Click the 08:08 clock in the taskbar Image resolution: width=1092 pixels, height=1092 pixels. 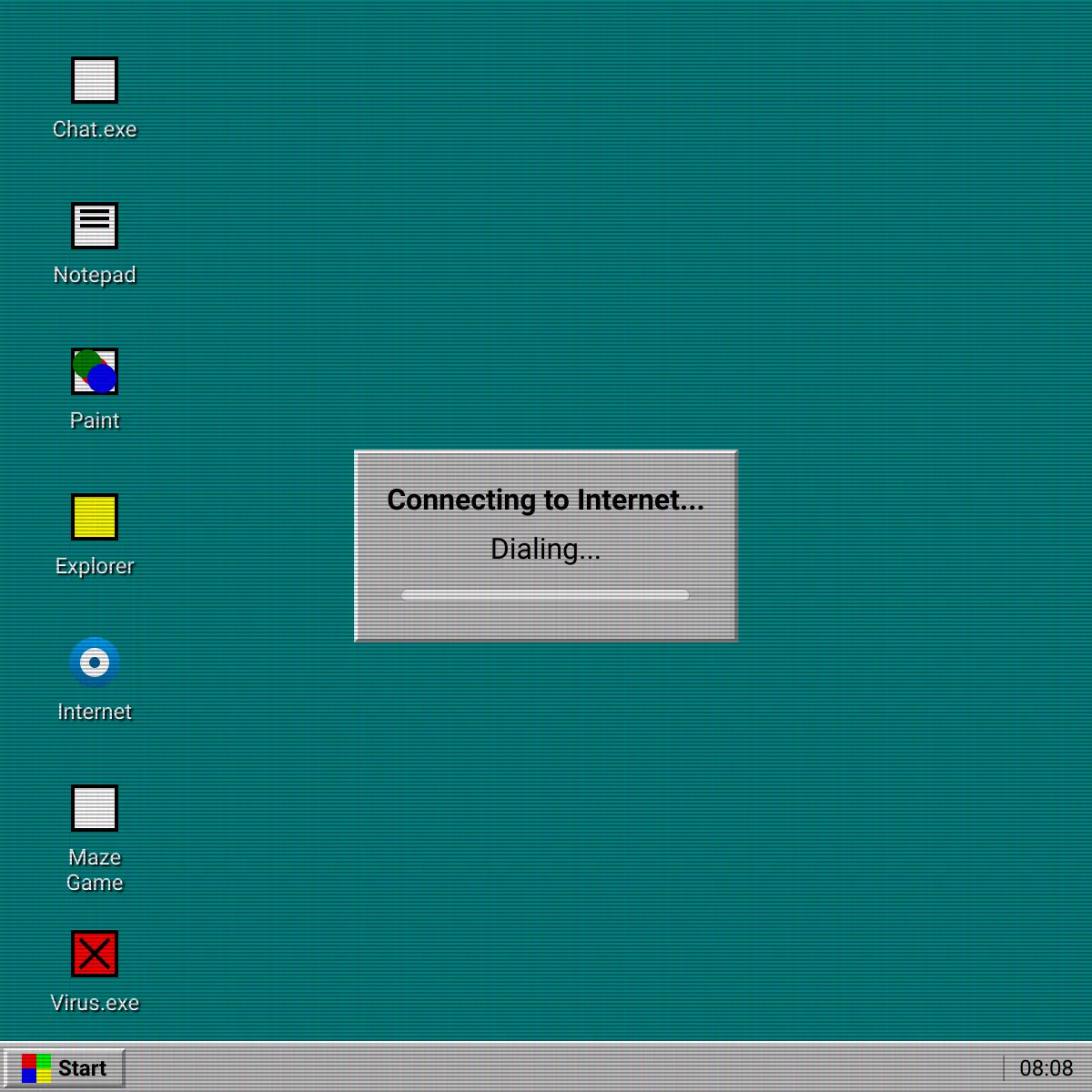(1045, 1066)
